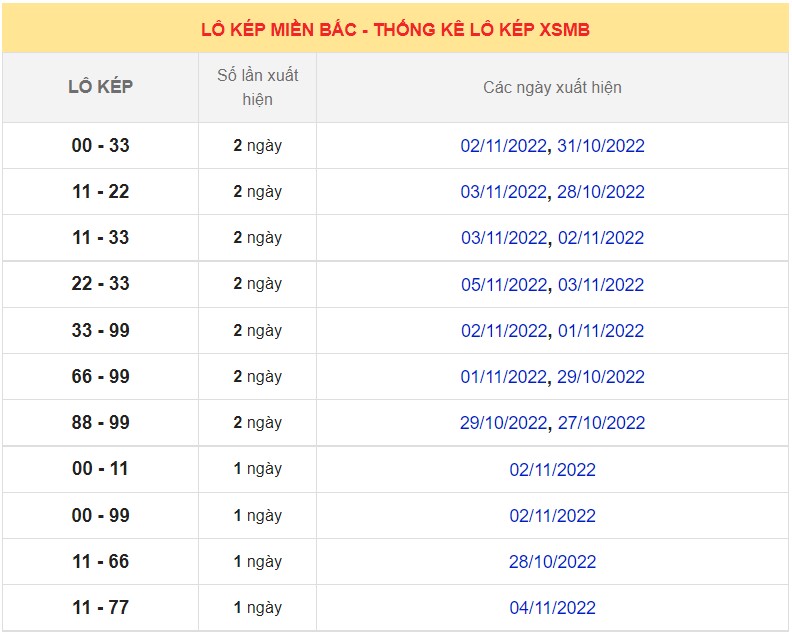Open the 27/10/2022 date in row 88 - 99
This screenshot has height=633, width=792.
coord(601,423)
